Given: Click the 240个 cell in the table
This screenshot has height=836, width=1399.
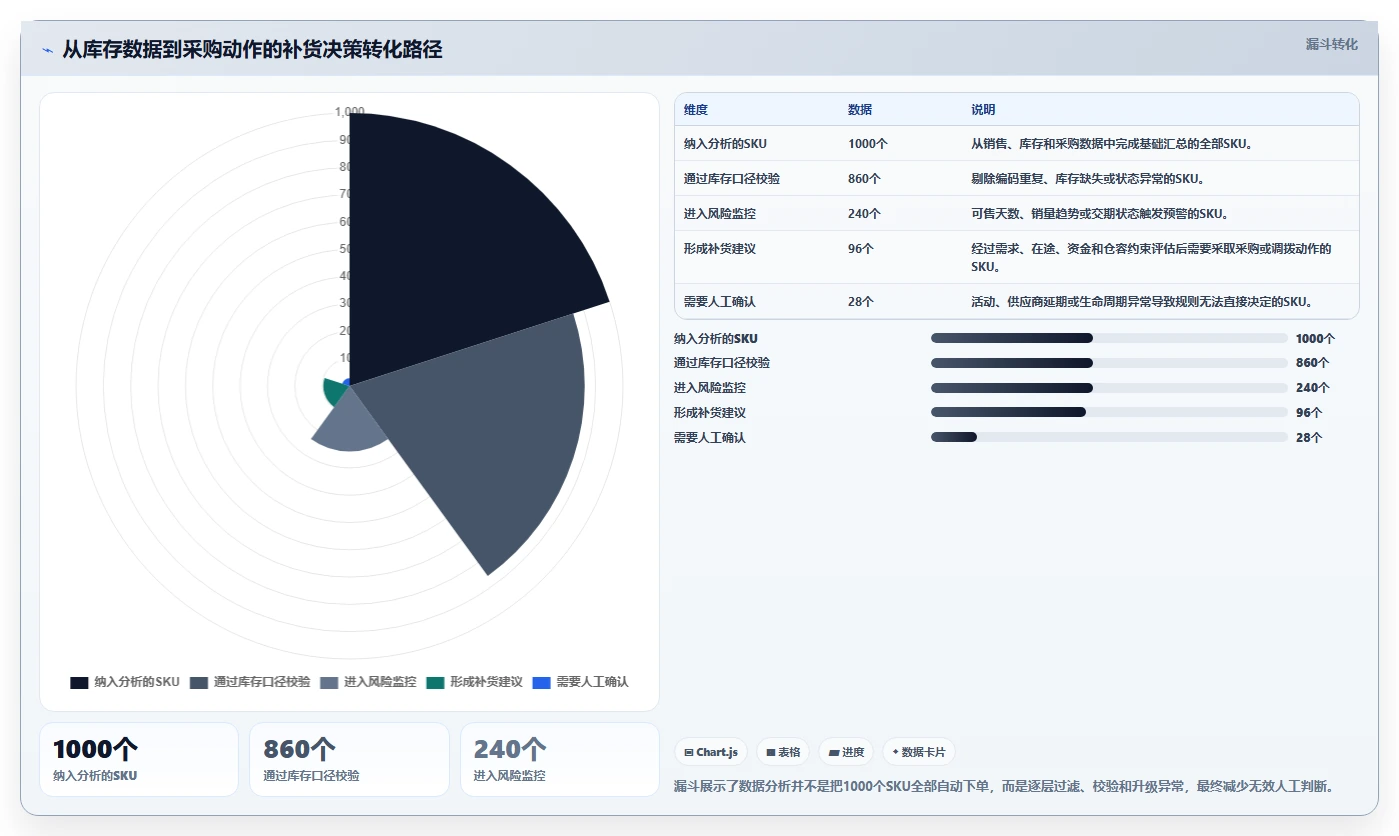Looking at the screenshot, I should coord(864,214).
